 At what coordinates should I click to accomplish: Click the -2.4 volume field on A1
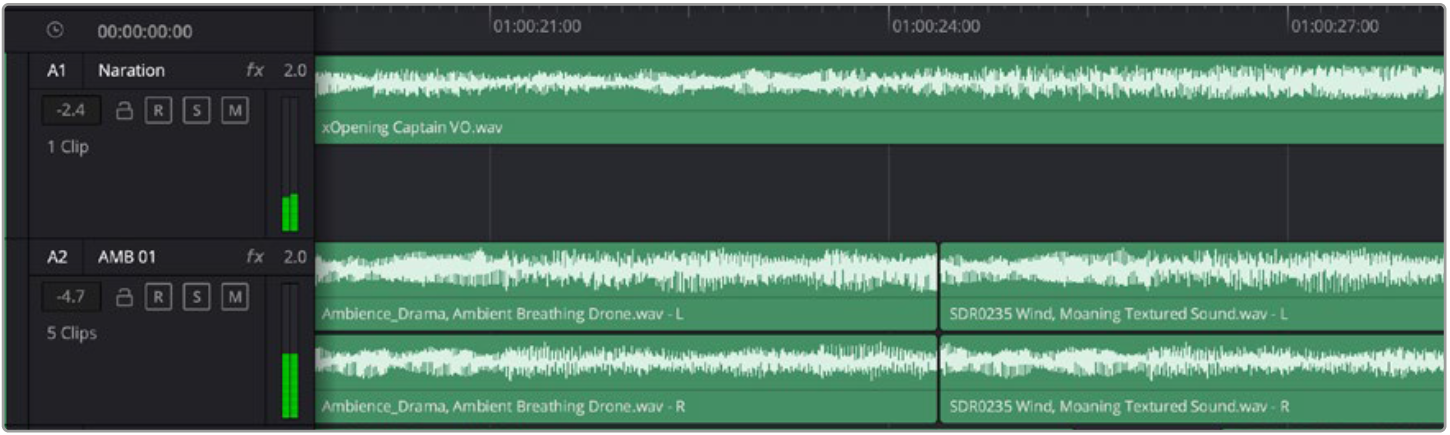(x=71, y=111)
